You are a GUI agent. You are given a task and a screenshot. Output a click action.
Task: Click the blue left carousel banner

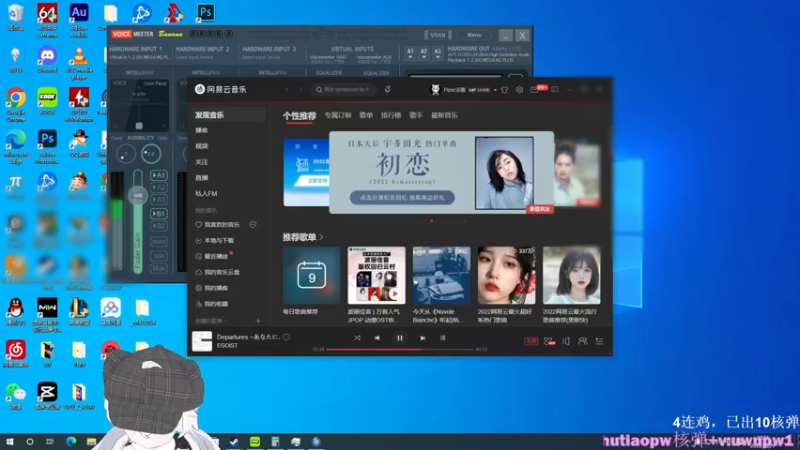(x=306, y=172)
